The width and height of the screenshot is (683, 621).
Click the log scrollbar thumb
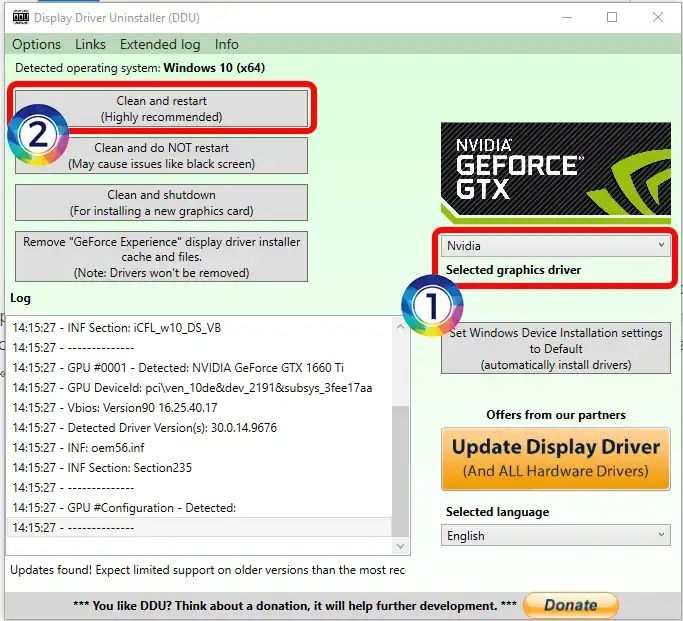tap(400, 471)
